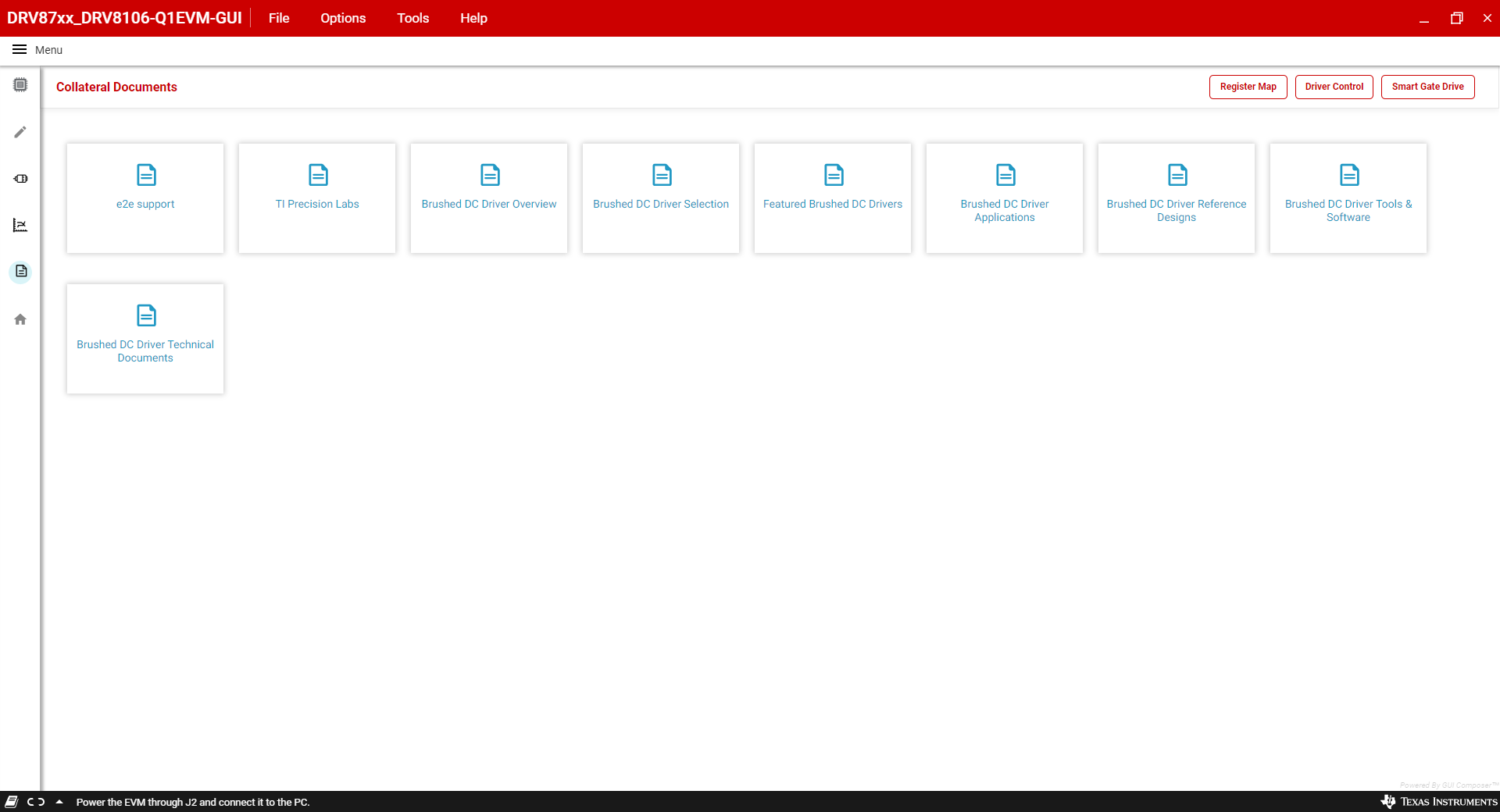
Task: Open the pencil edit page icon
Action: click(x=20, y=132)
